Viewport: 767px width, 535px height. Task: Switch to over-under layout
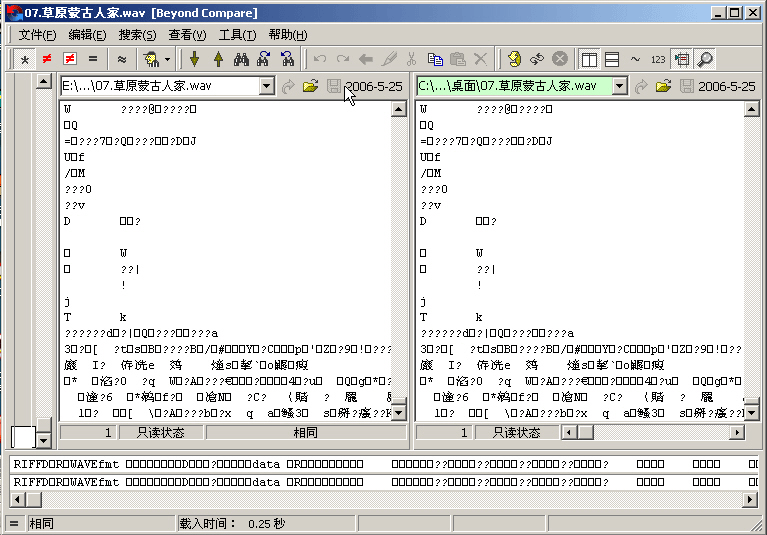coord(612,59)
